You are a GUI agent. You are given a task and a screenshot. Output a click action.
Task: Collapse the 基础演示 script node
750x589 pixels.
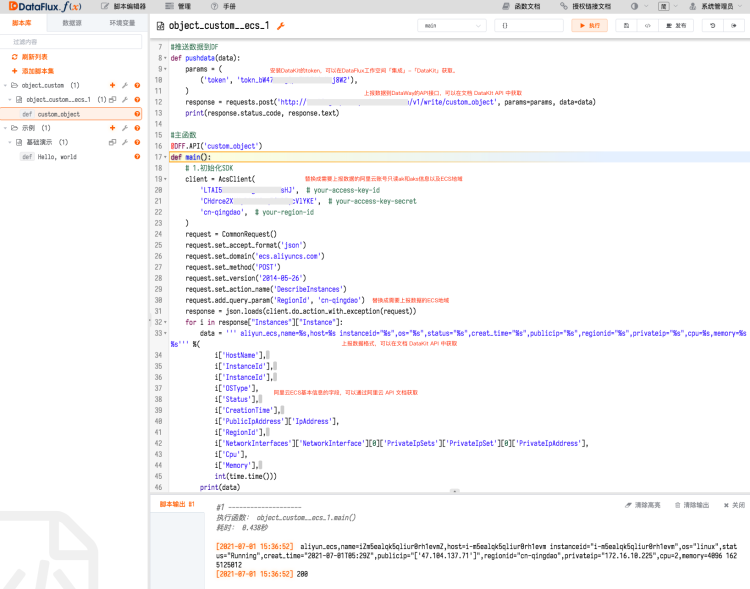[10, 142]
